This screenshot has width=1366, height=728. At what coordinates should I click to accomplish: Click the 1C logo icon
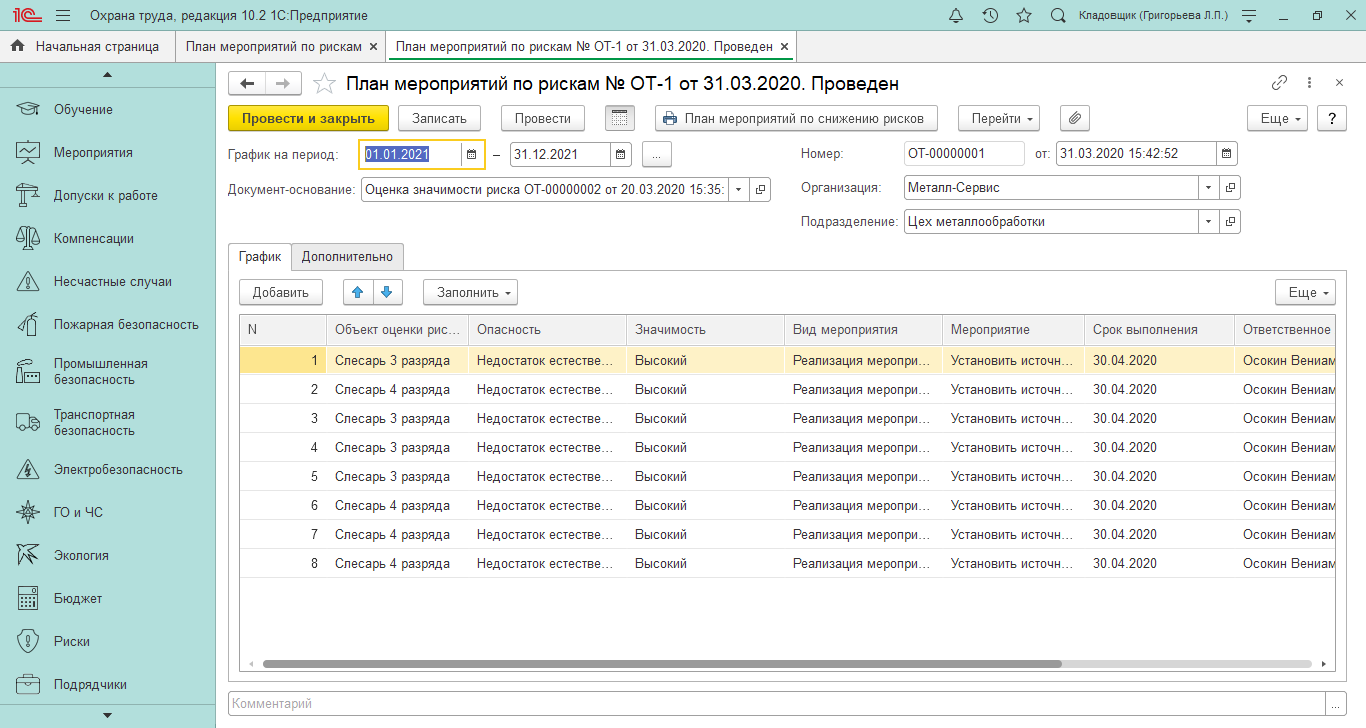pos(25,16)
